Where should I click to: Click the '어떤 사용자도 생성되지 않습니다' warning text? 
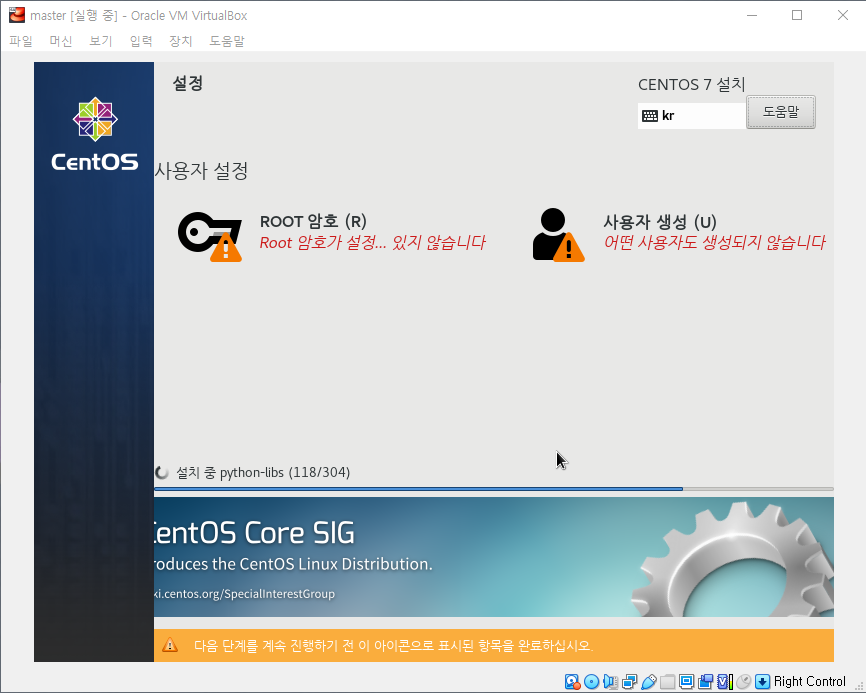[x=715, y=242]
